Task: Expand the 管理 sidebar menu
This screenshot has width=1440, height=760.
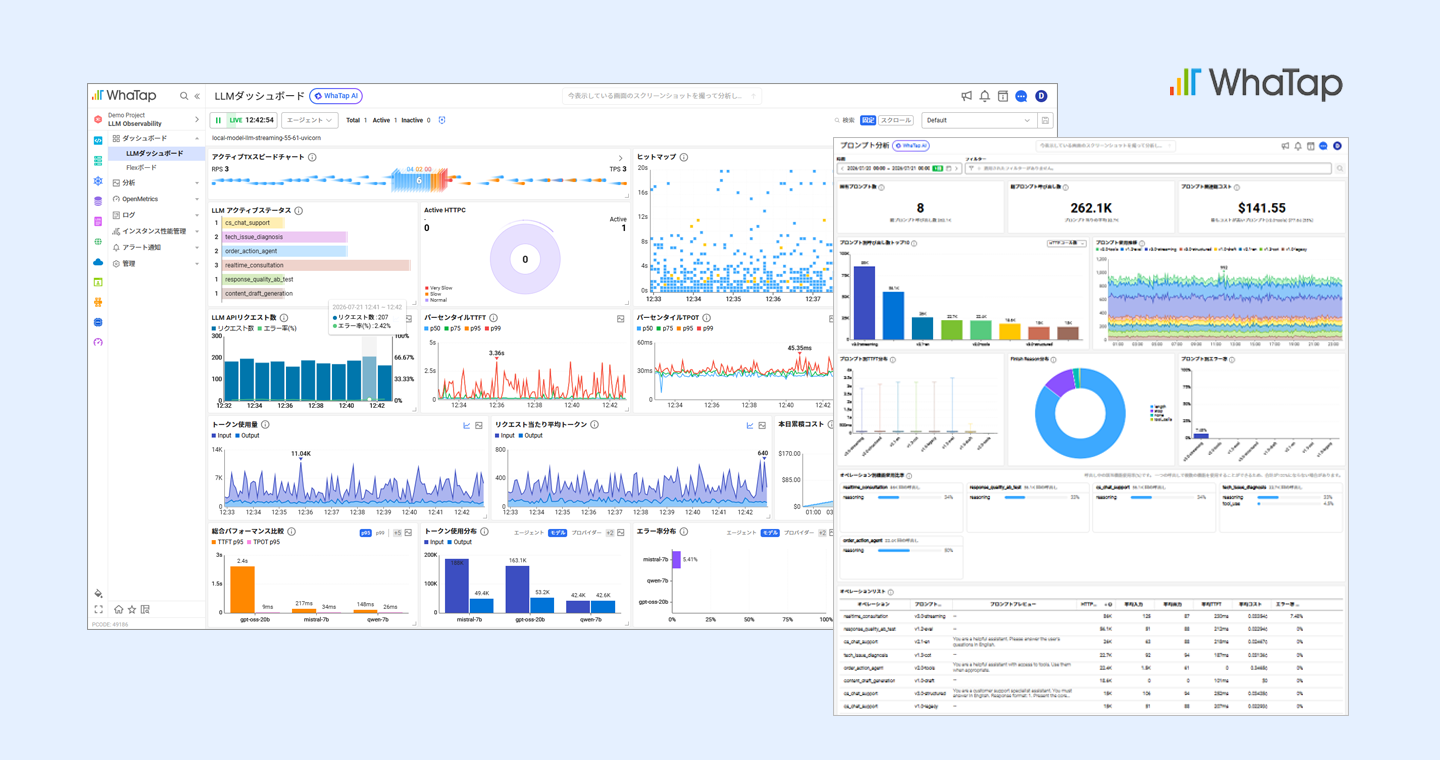Action: coord(155,263)
